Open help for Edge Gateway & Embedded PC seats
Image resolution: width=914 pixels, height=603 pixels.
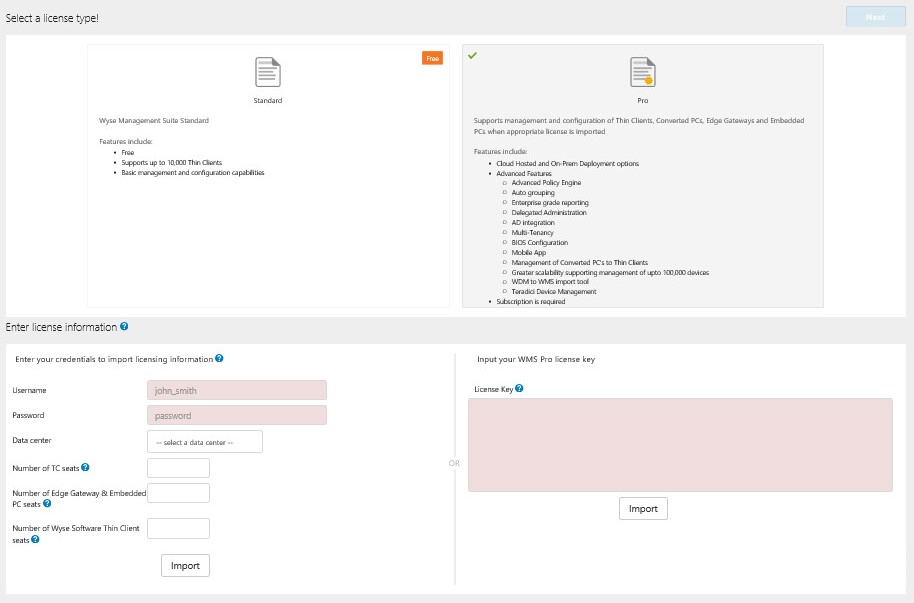tap(47, 503)
